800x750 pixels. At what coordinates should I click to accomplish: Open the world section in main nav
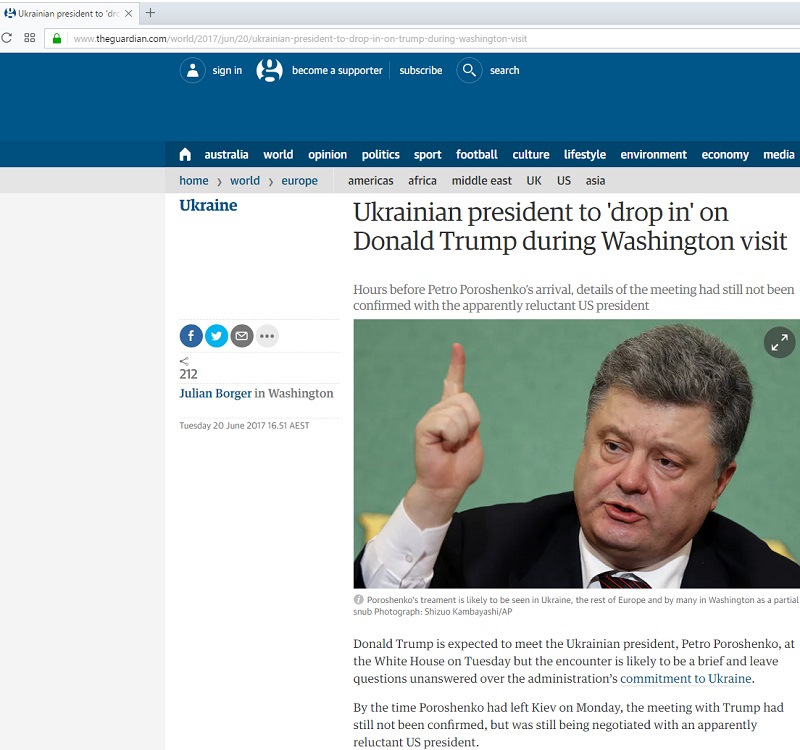[x=278, y=155]
